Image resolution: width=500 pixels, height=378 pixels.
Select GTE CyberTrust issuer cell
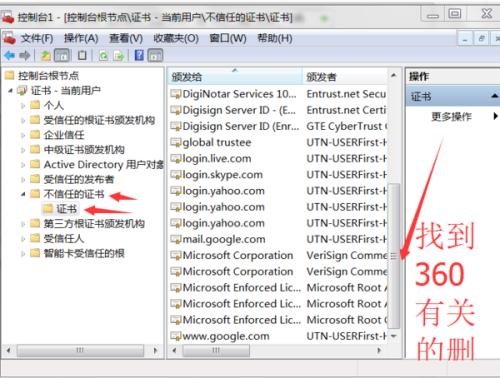pos(347,126)
